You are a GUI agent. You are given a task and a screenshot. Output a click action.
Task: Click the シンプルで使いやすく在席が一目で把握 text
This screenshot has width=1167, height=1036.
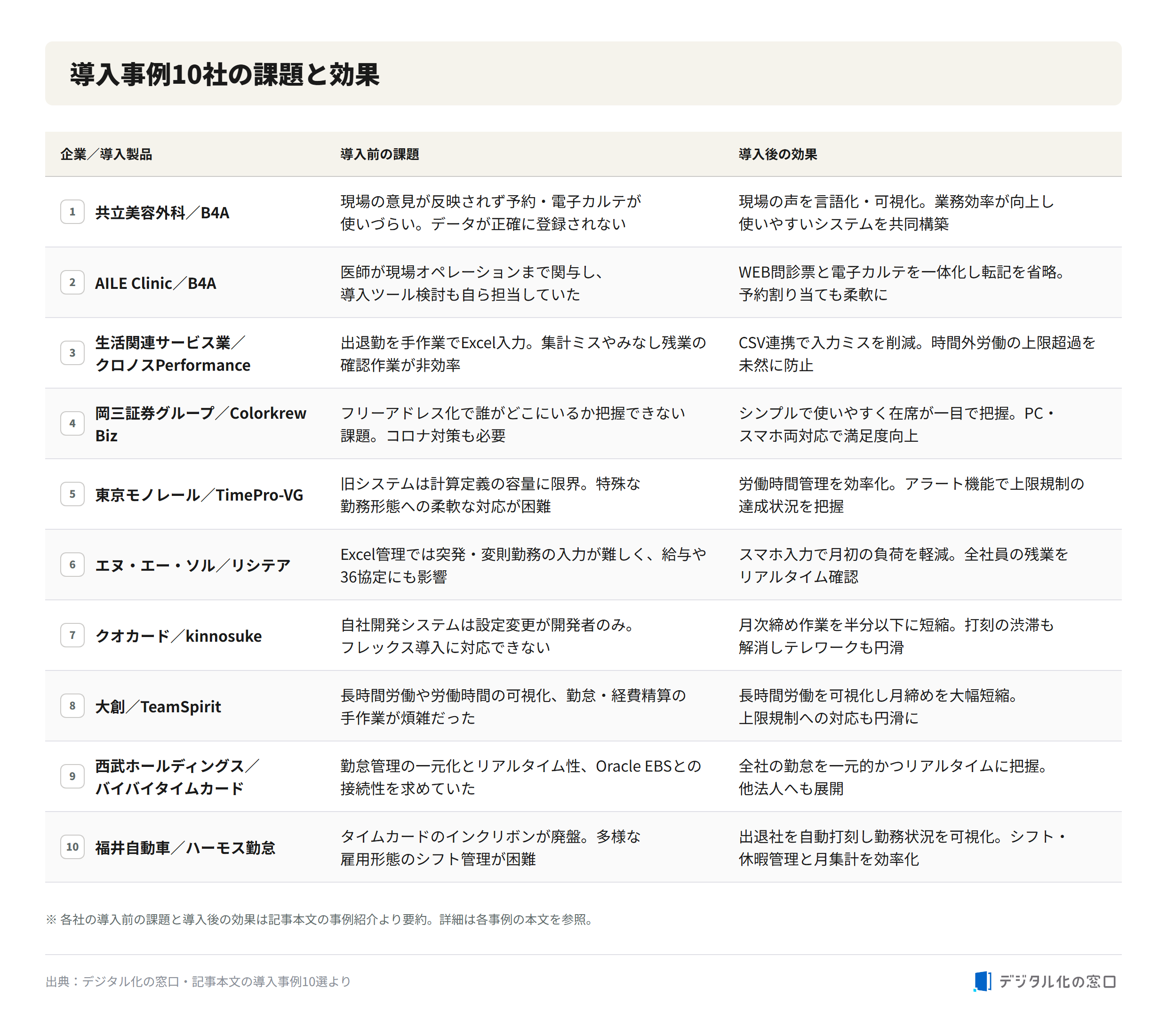[x=897, y=424]
